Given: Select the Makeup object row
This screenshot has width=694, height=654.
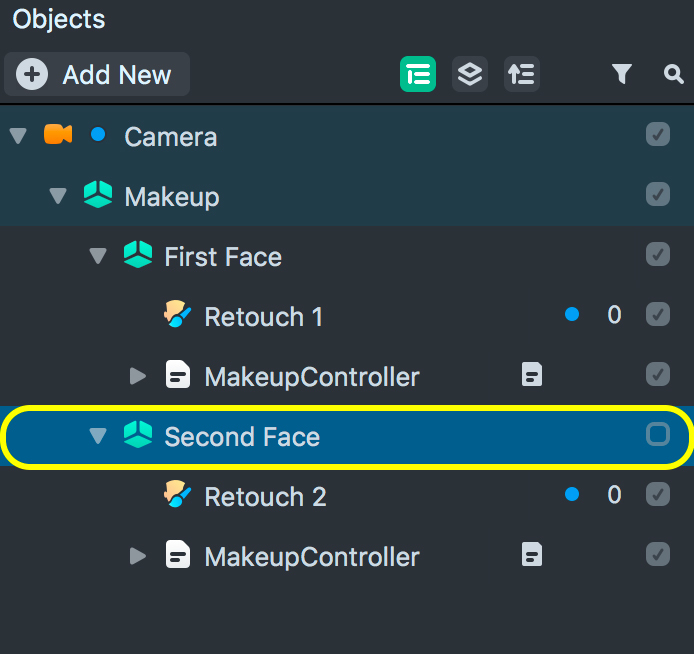Looking at the screenshot, I should (172, 196).
